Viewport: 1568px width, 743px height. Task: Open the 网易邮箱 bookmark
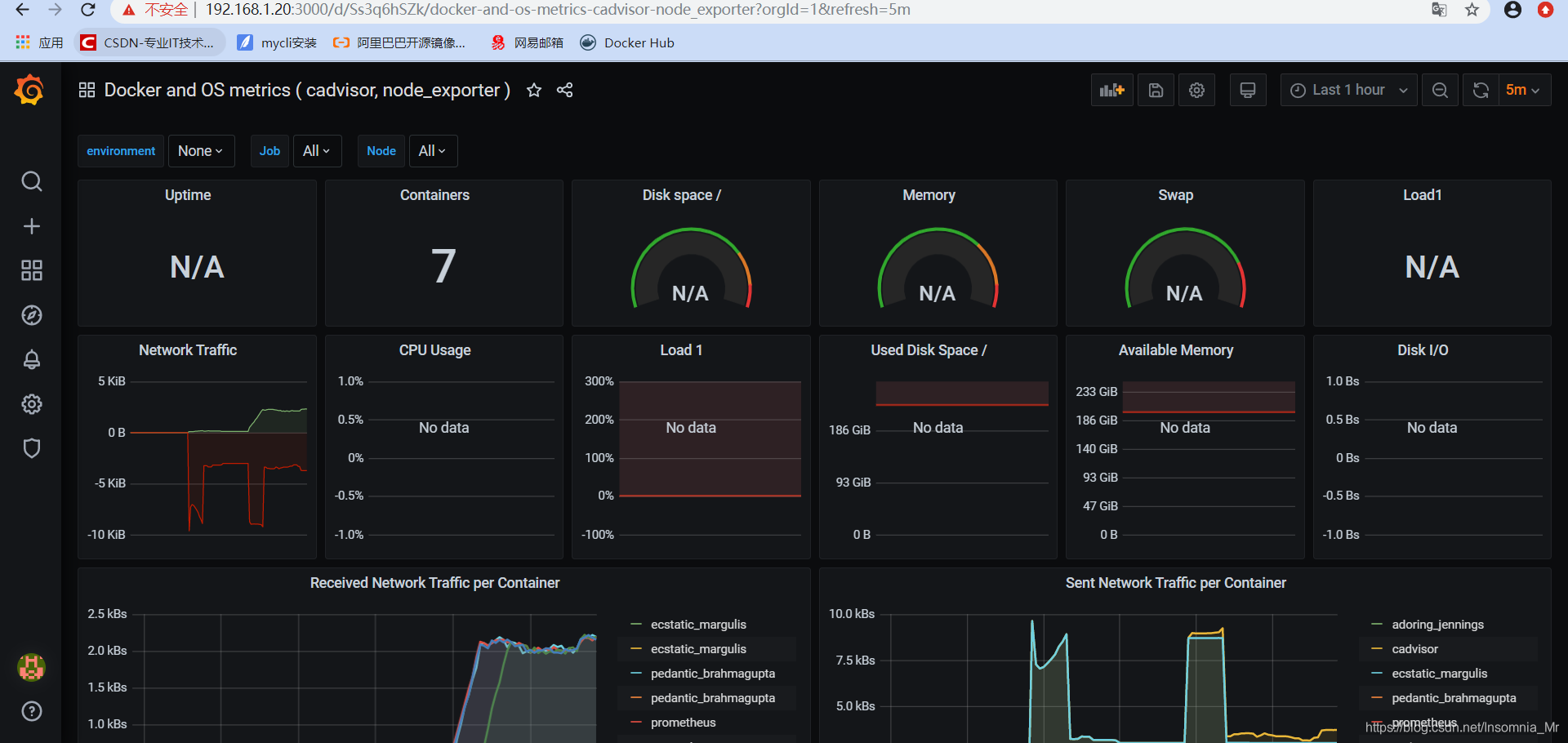click(x=528, y=42)
